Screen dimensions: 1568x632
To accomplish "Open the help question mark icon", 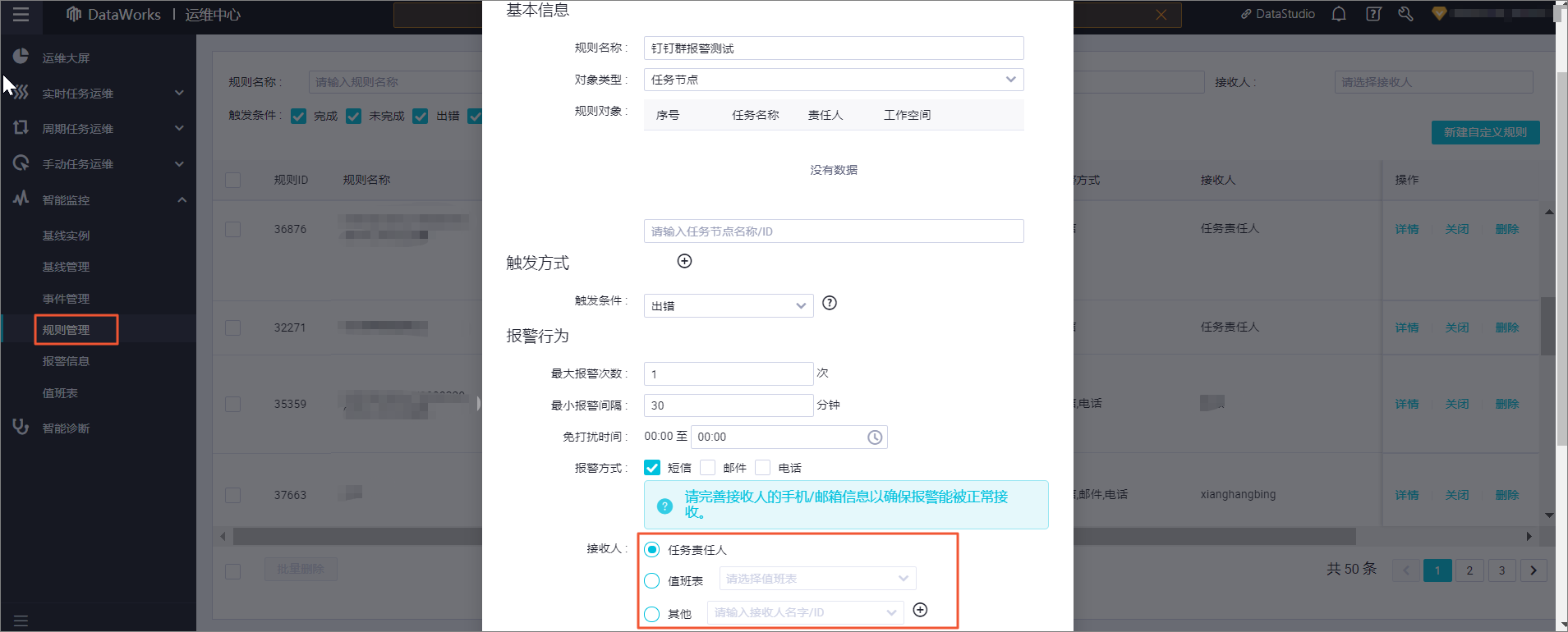I will (1373, 14).
